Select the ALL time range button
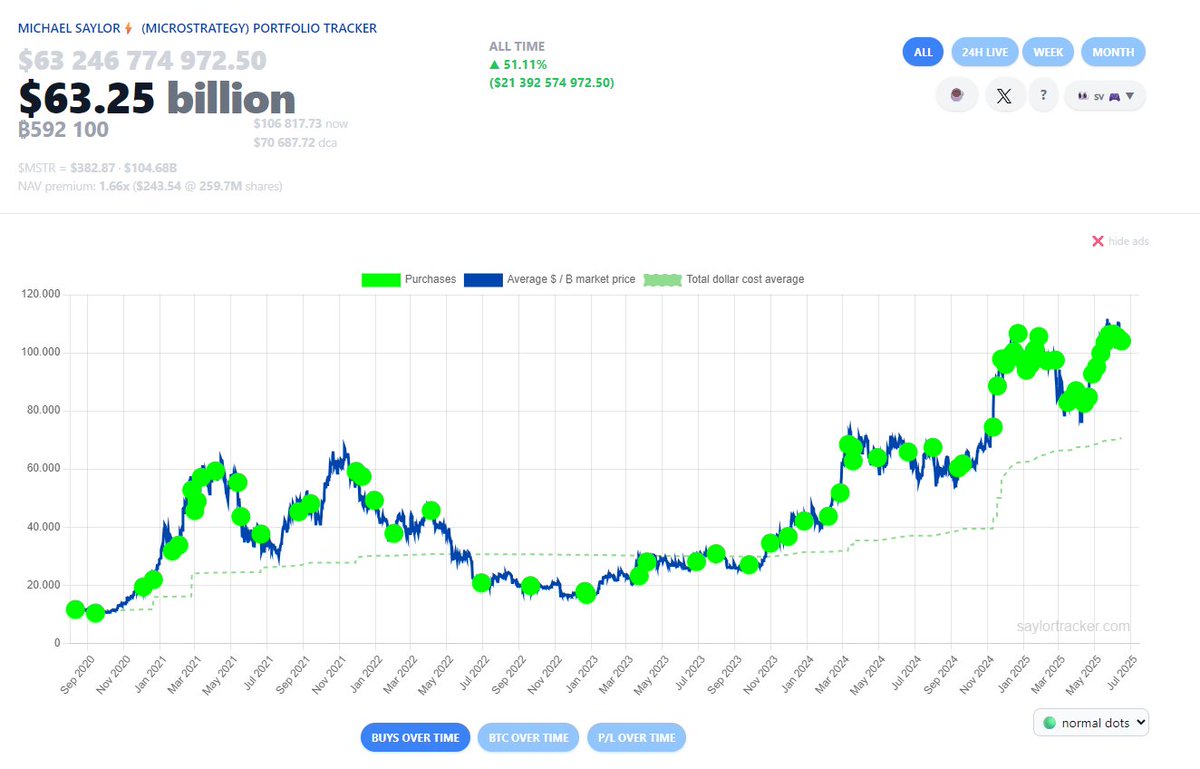The width and height of the screenshot is (1200, 769). pyautogui.click(x=923, y=52)
